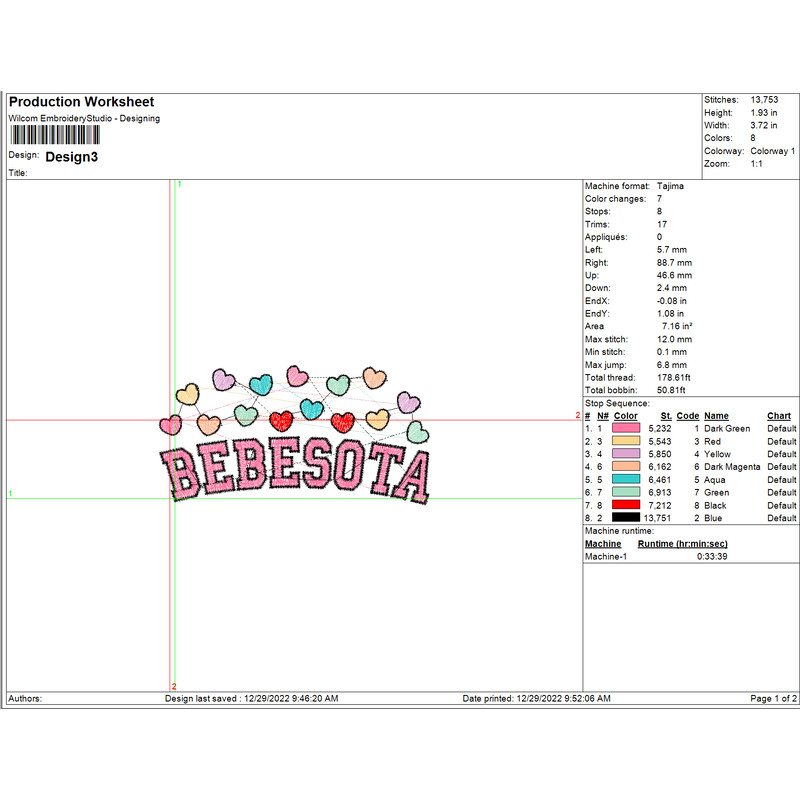The image size is (800, 800).
Task: Select the Machine-1 runtime row
Action: coord(656,557)
